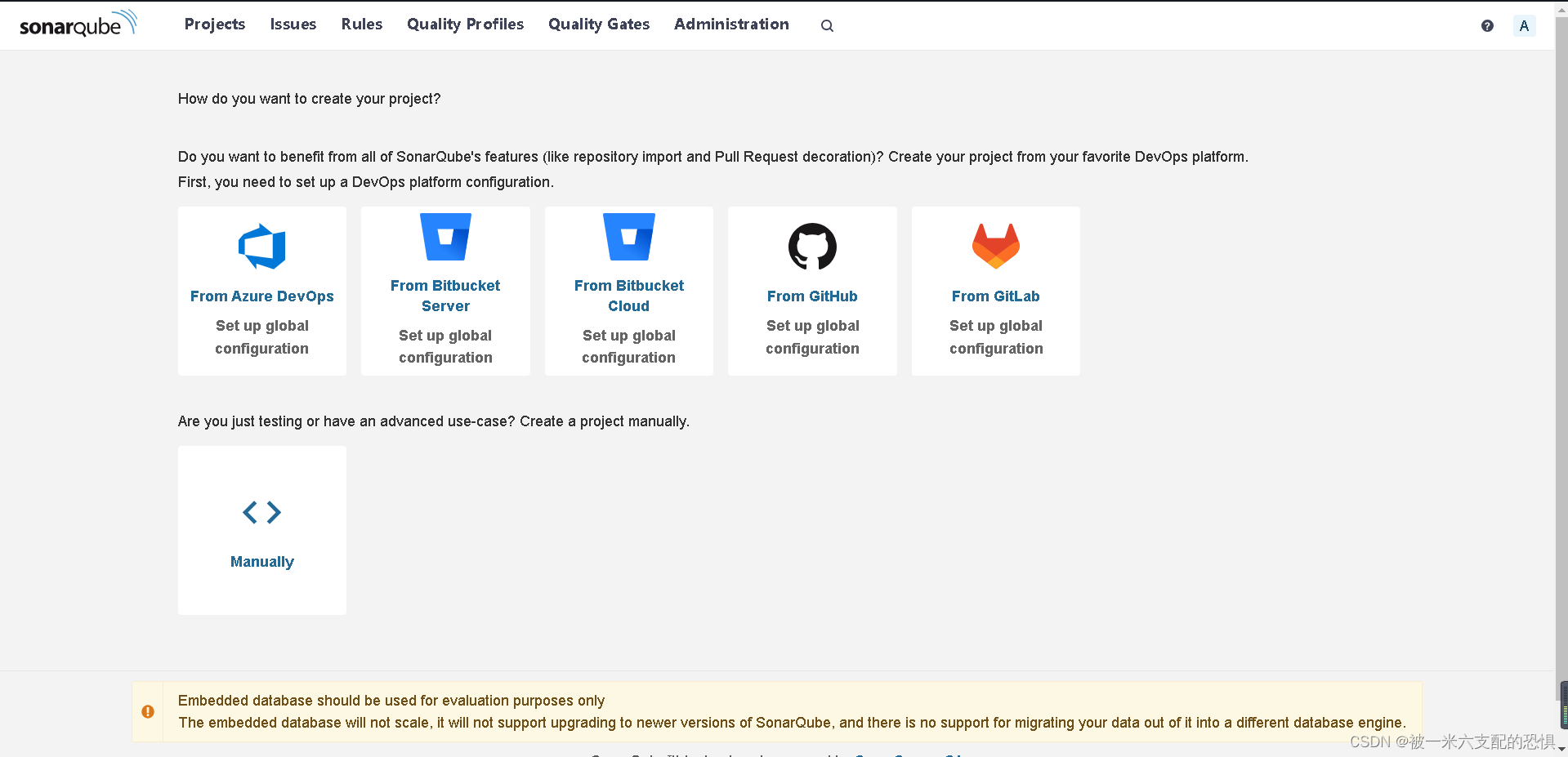Click GitLab 'Set up global configuration' text
The height and width of the screenshot is (757, 1568).
996,337
